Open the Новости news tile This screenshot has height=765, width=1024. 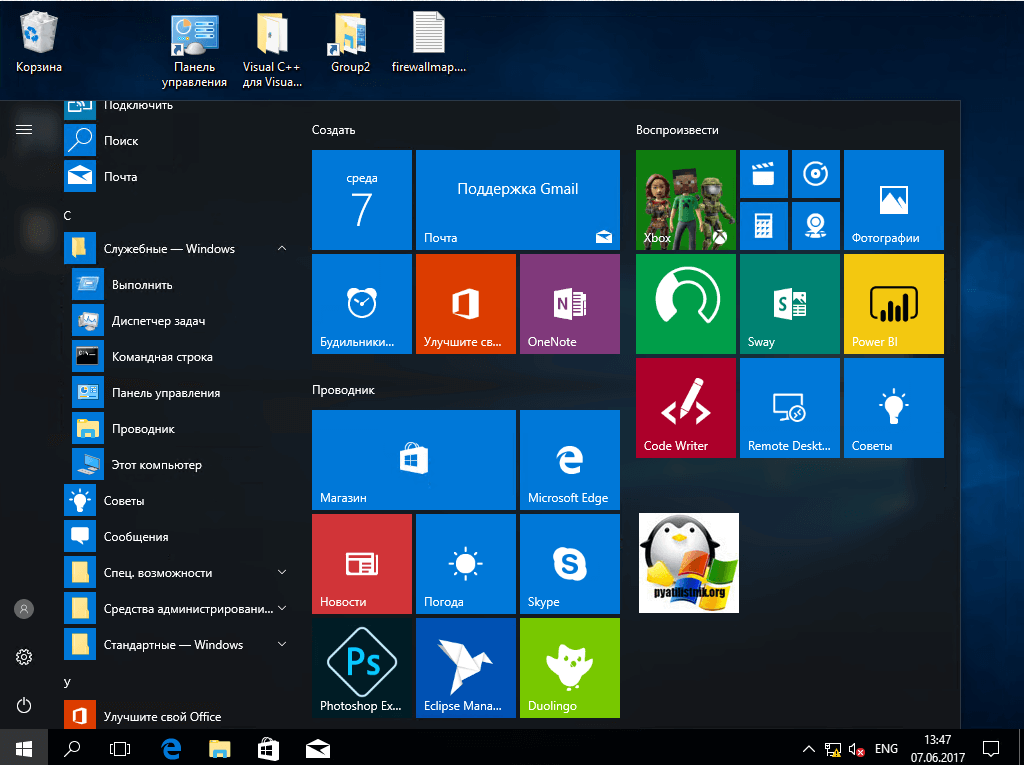(362, 564)
